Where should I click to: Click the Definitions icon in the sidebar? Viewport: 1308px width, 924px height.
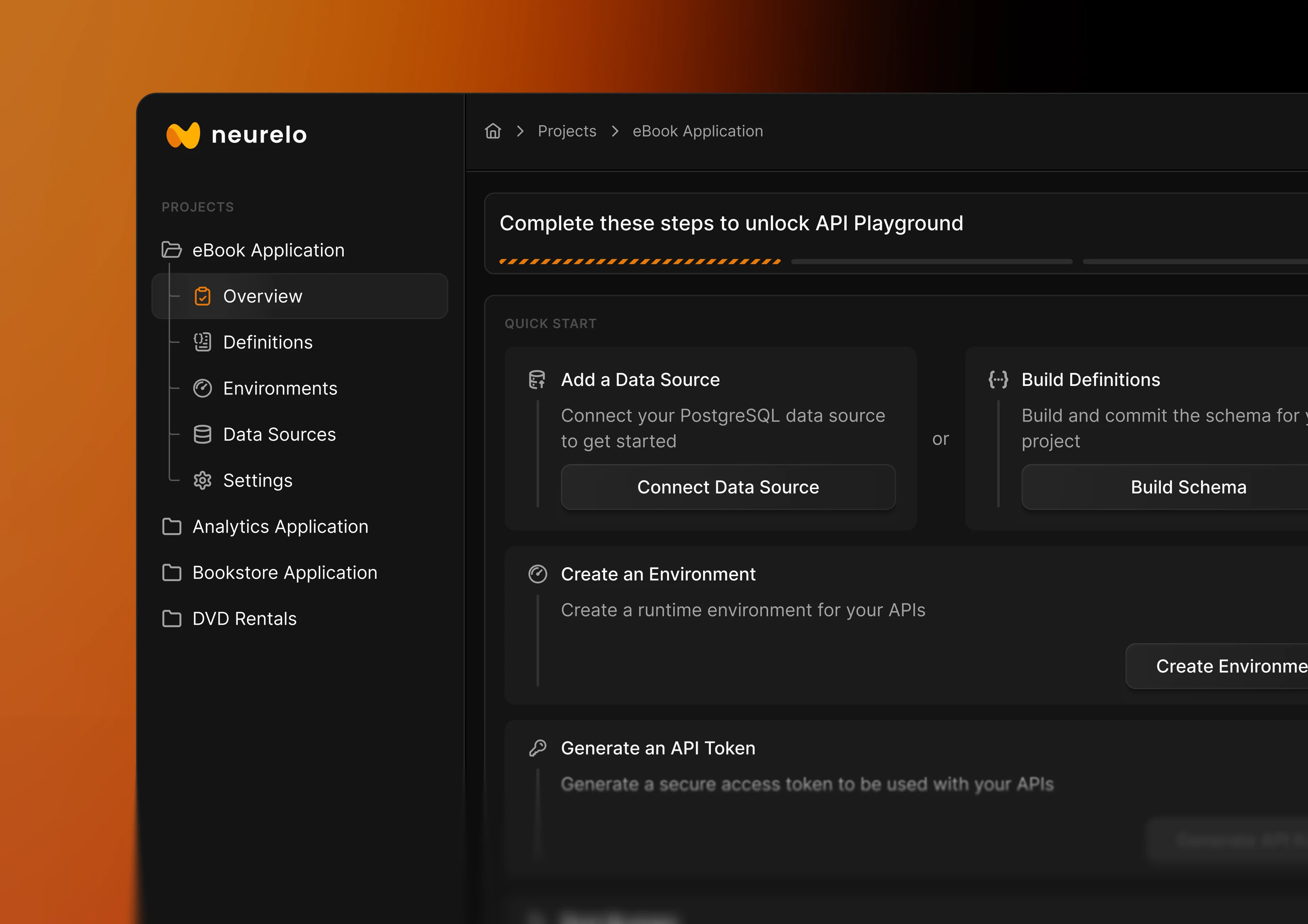[x=203, y=342]
